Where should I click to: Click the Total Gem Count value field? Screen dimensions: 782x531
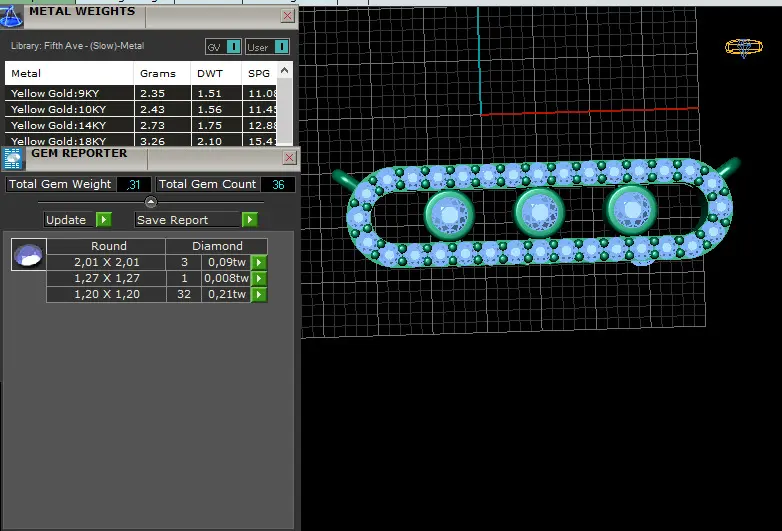pyautogui.click(x=278, y=184)
